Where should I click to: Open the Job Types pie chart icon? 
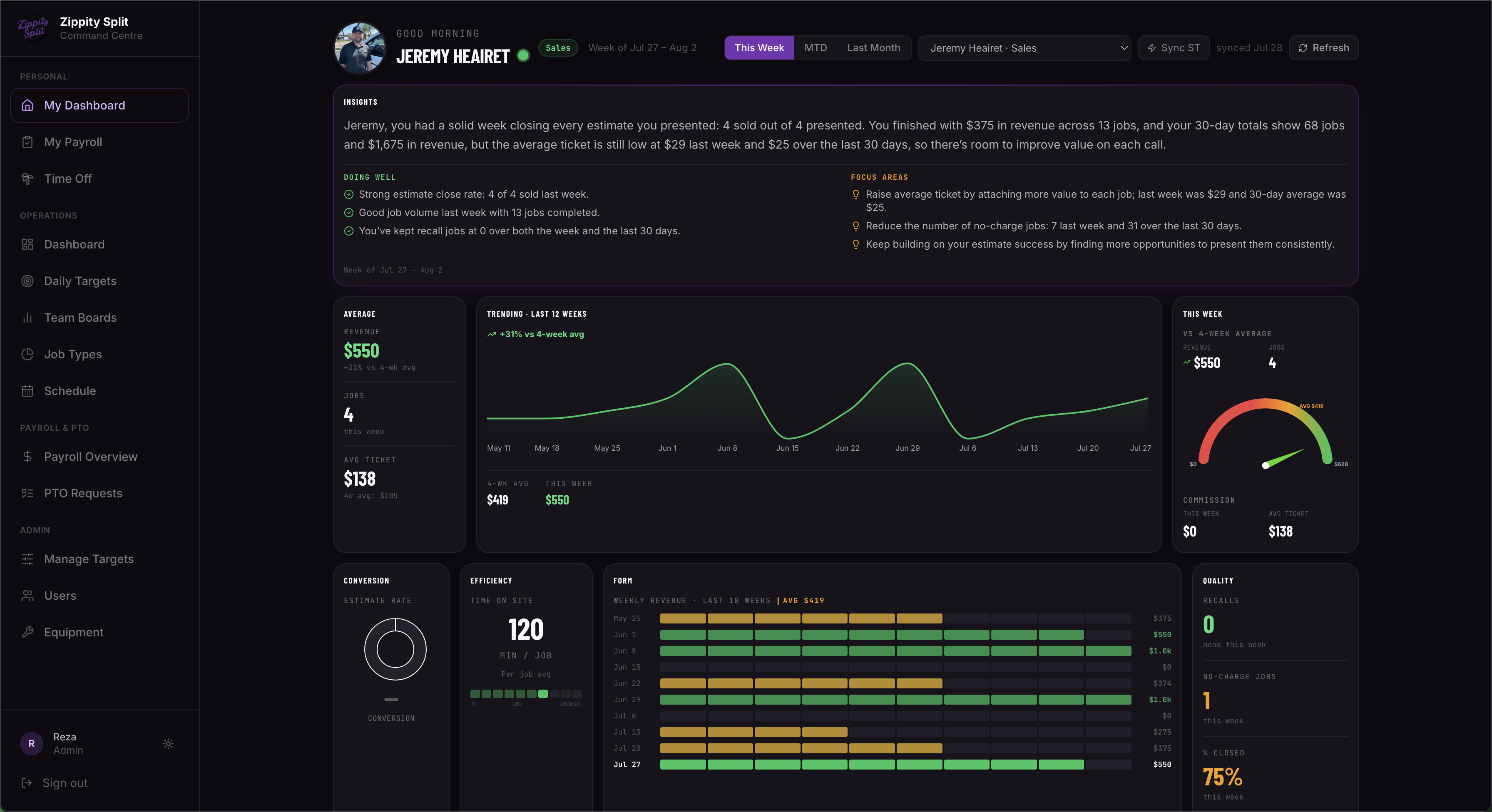pos(27,354)
